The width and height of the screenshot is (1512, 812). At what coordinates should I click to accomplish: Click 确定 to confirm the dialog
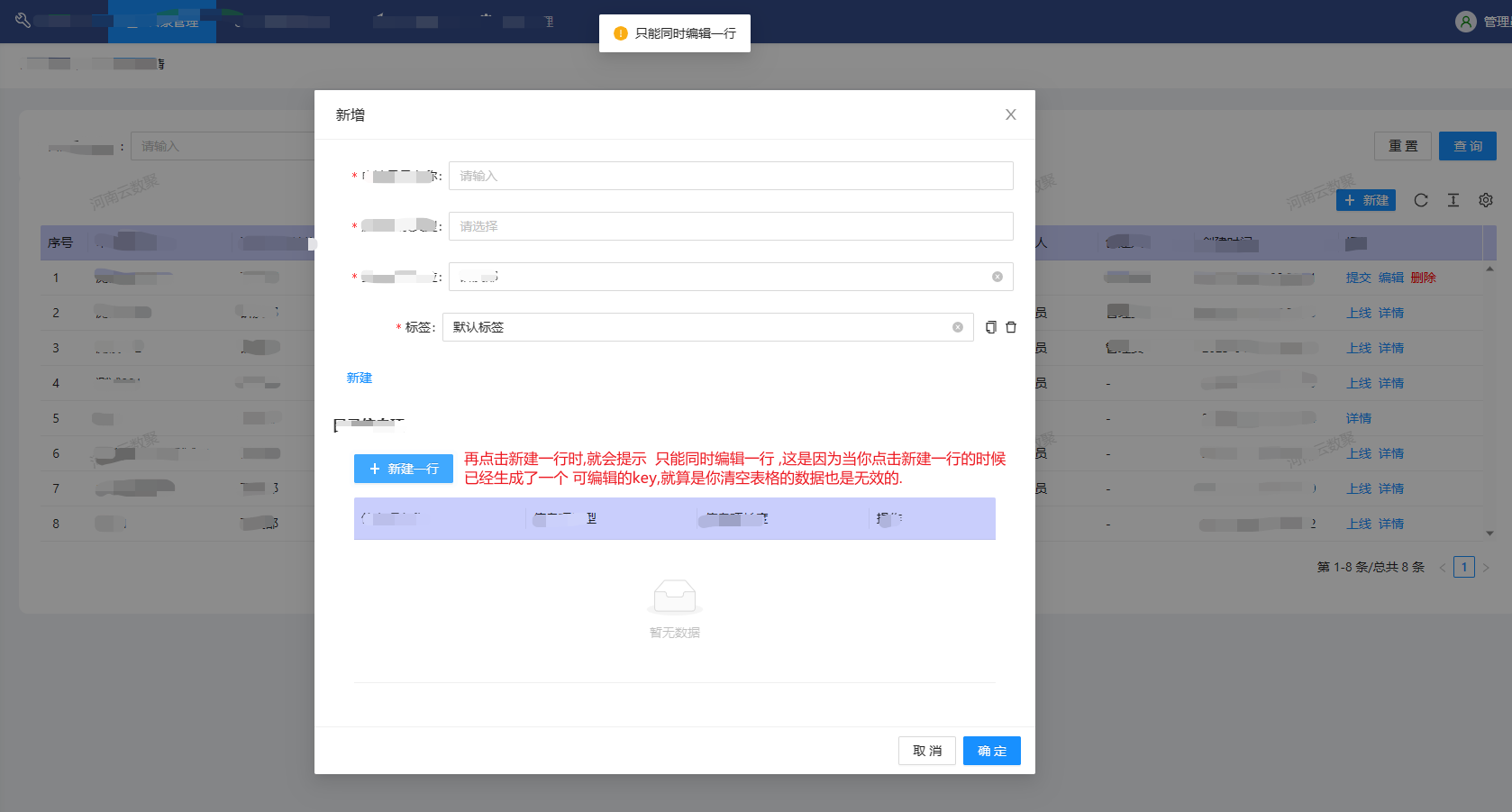point(991,751)
